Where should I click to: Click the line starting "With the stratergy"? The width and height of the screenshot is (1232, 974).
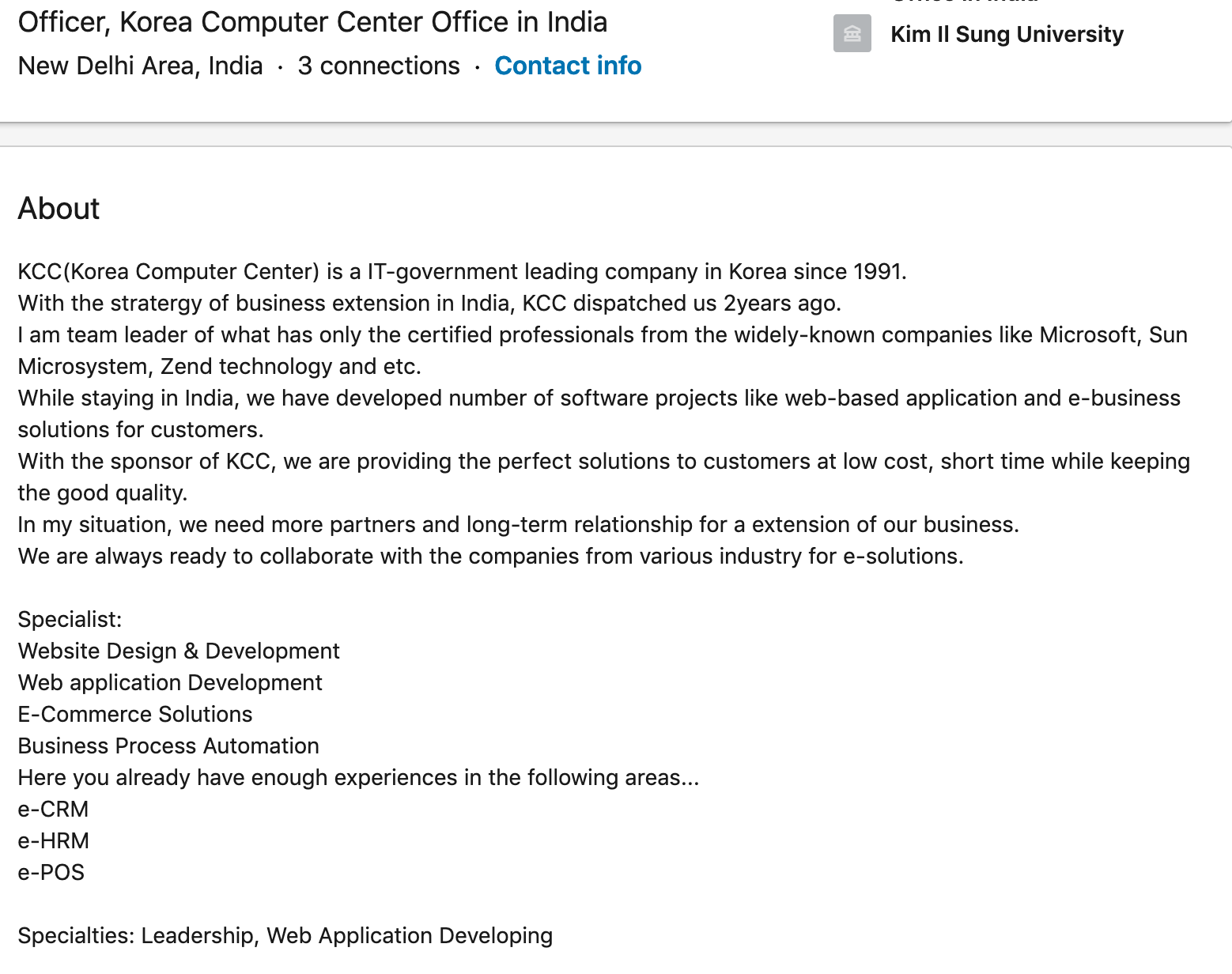(429, 303)
